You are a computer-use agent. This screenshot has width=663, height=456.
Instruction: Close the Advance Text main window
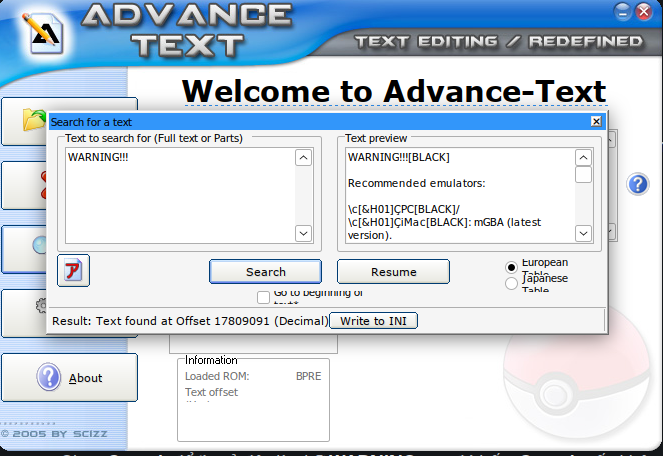644,12
